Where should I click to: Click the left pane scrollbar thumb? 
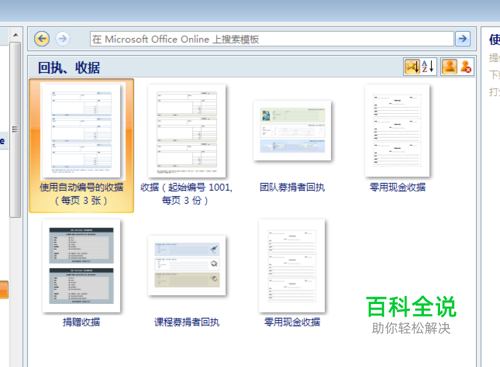[x=15, y=130]
